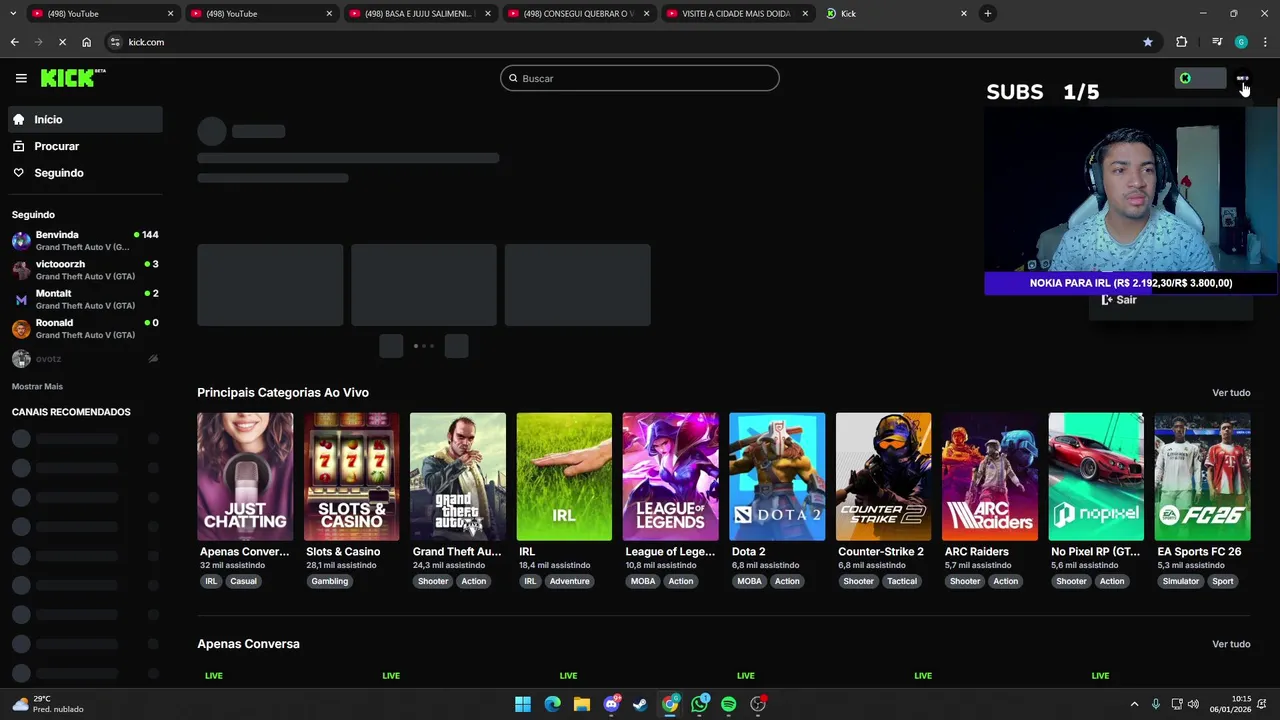Viewport: 1280px width, 720px height.
Task: Click the Sport tag under EA Sports FC 26
Action: [1223, 581]
